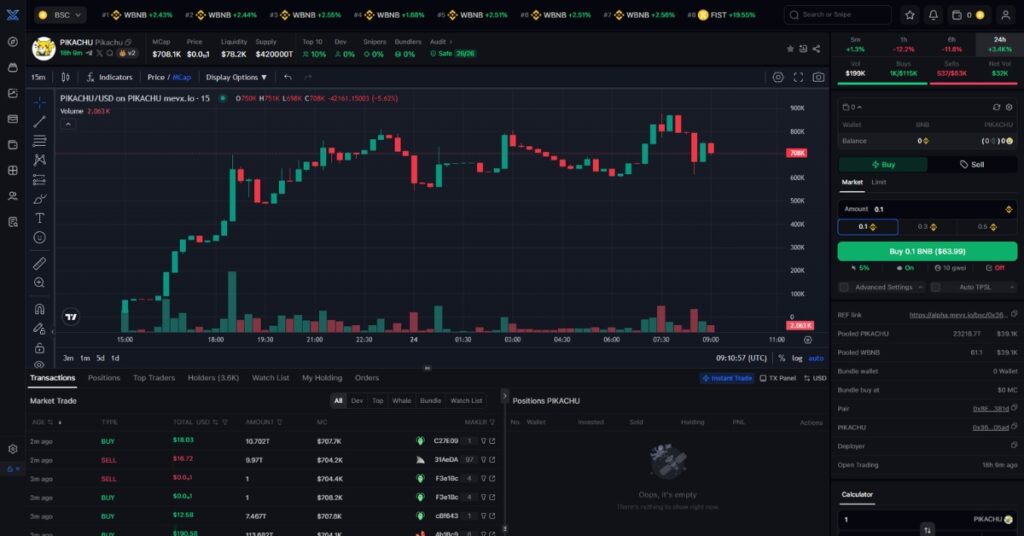Open the TradingView logo link

click(x=71, y=317)
